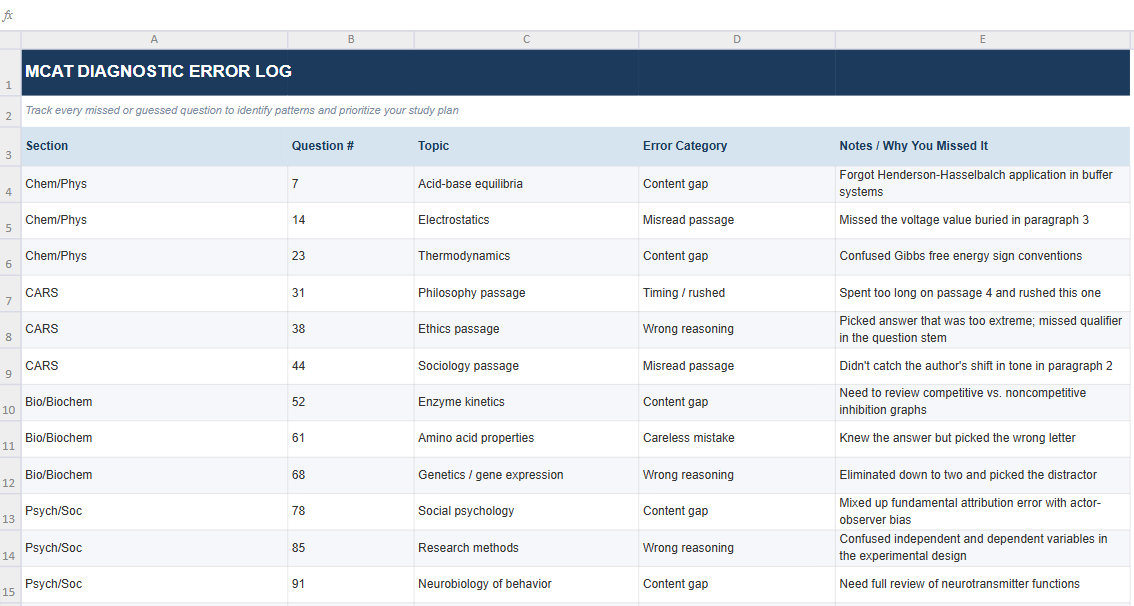The width and height of the screenshot is (1134, 606).
Task: Click 'Need full review of neurotransmitter functions' cell
Action: [x=982, y=584]
